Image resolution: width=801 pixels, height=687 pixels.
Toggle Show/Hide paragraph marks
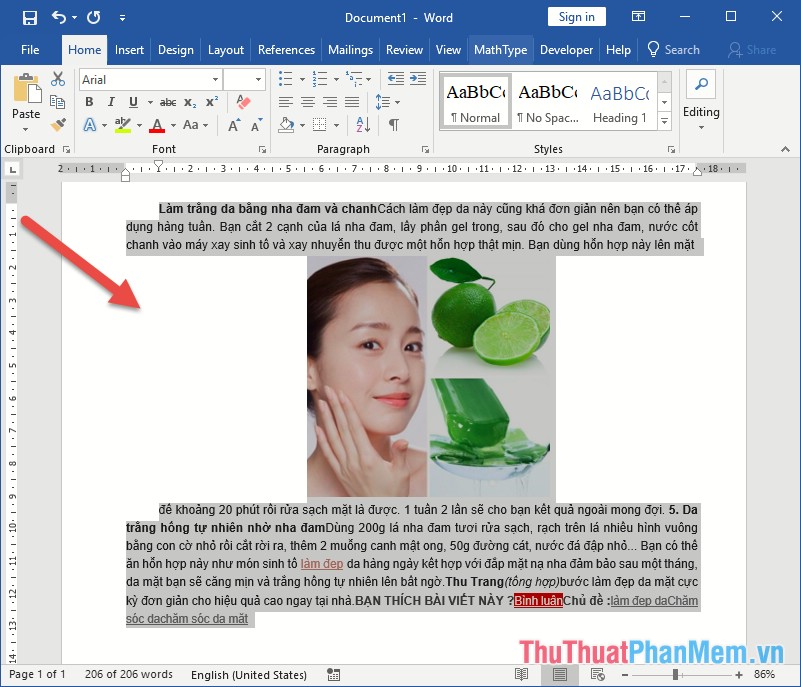pyautogui.click(x=393, y=125)
